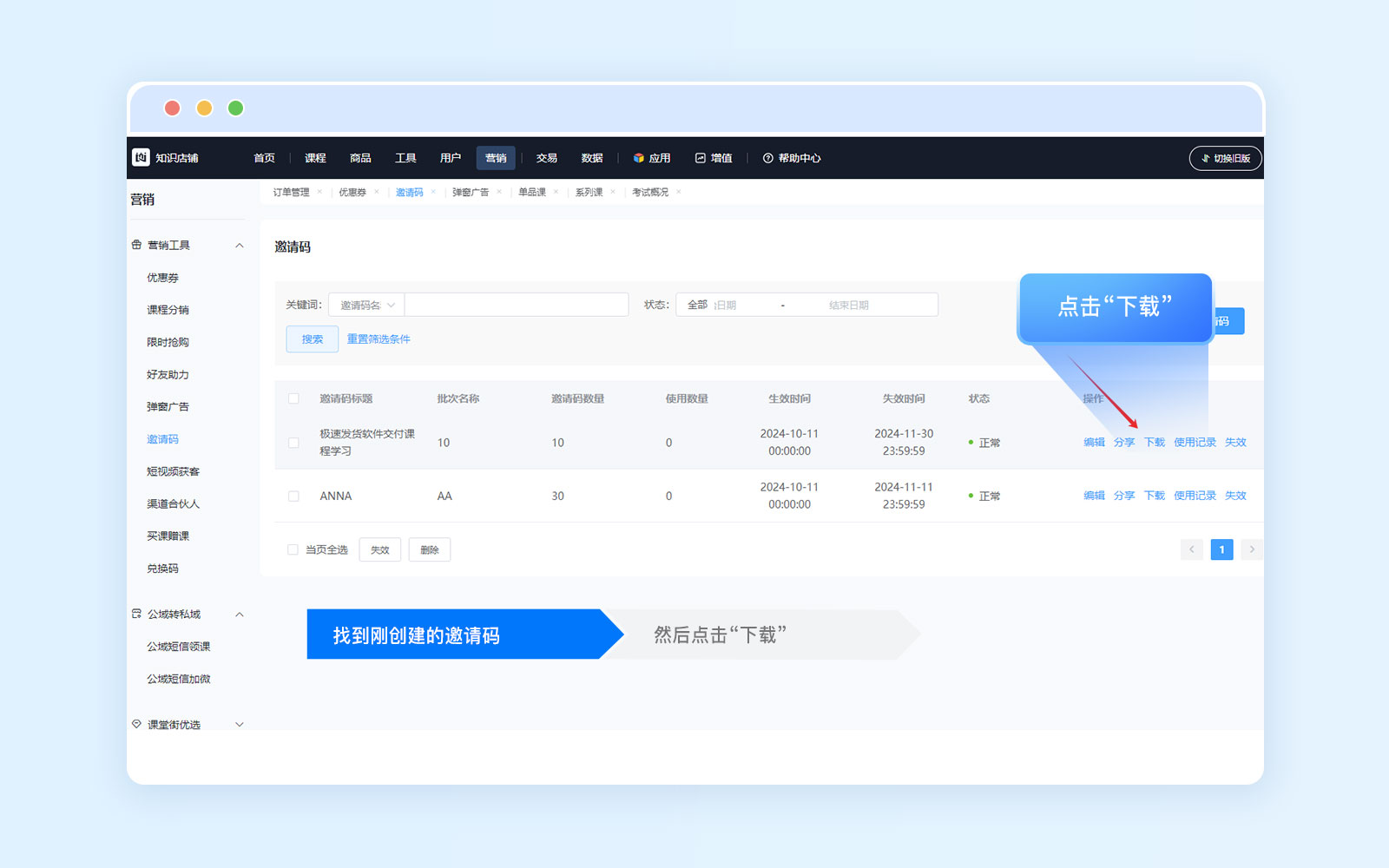Switch to the 考试概况 page tab

pos(650,192)
